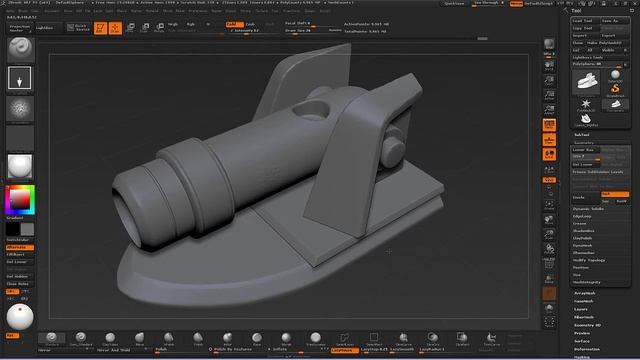
Task: Open the current brush thumbnail
Action: click(21, 49)
